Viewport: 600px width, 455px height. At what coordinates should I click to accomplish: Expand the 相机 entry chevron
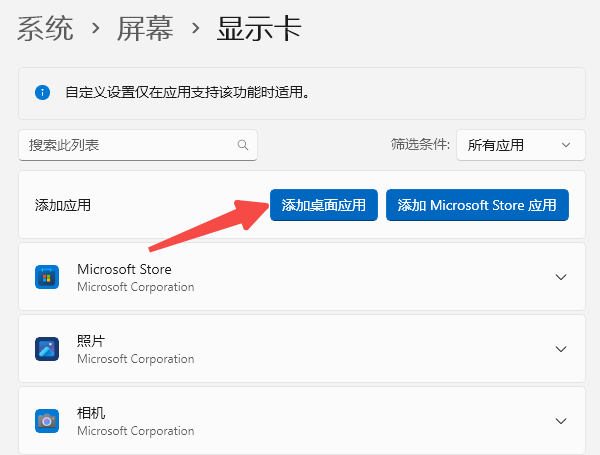(x=561, y=421)
